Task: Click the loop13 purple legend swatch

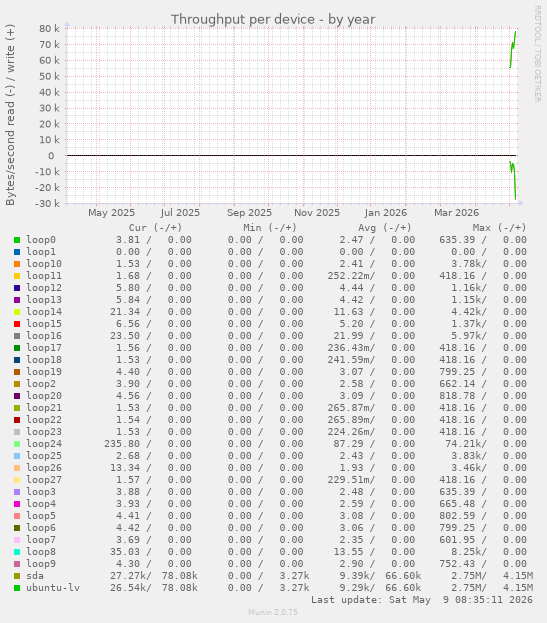Action: coord(17,300)
